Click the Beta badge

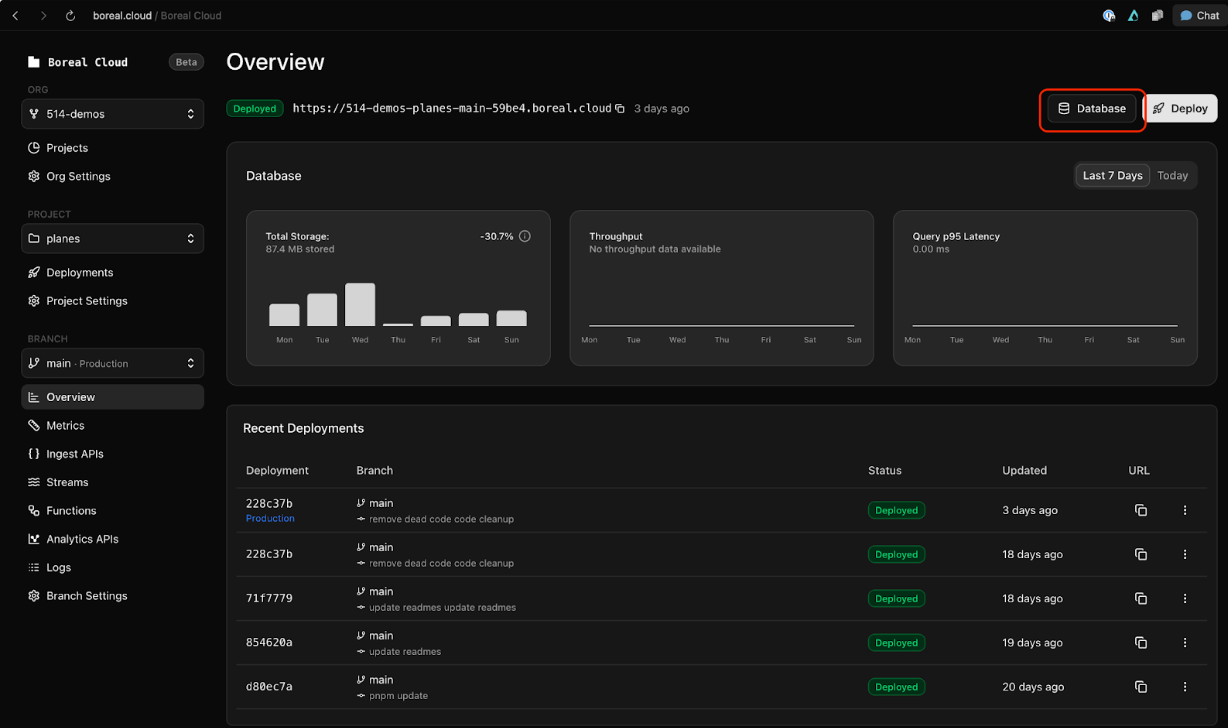pyautogui.click(x=186, y=62)
